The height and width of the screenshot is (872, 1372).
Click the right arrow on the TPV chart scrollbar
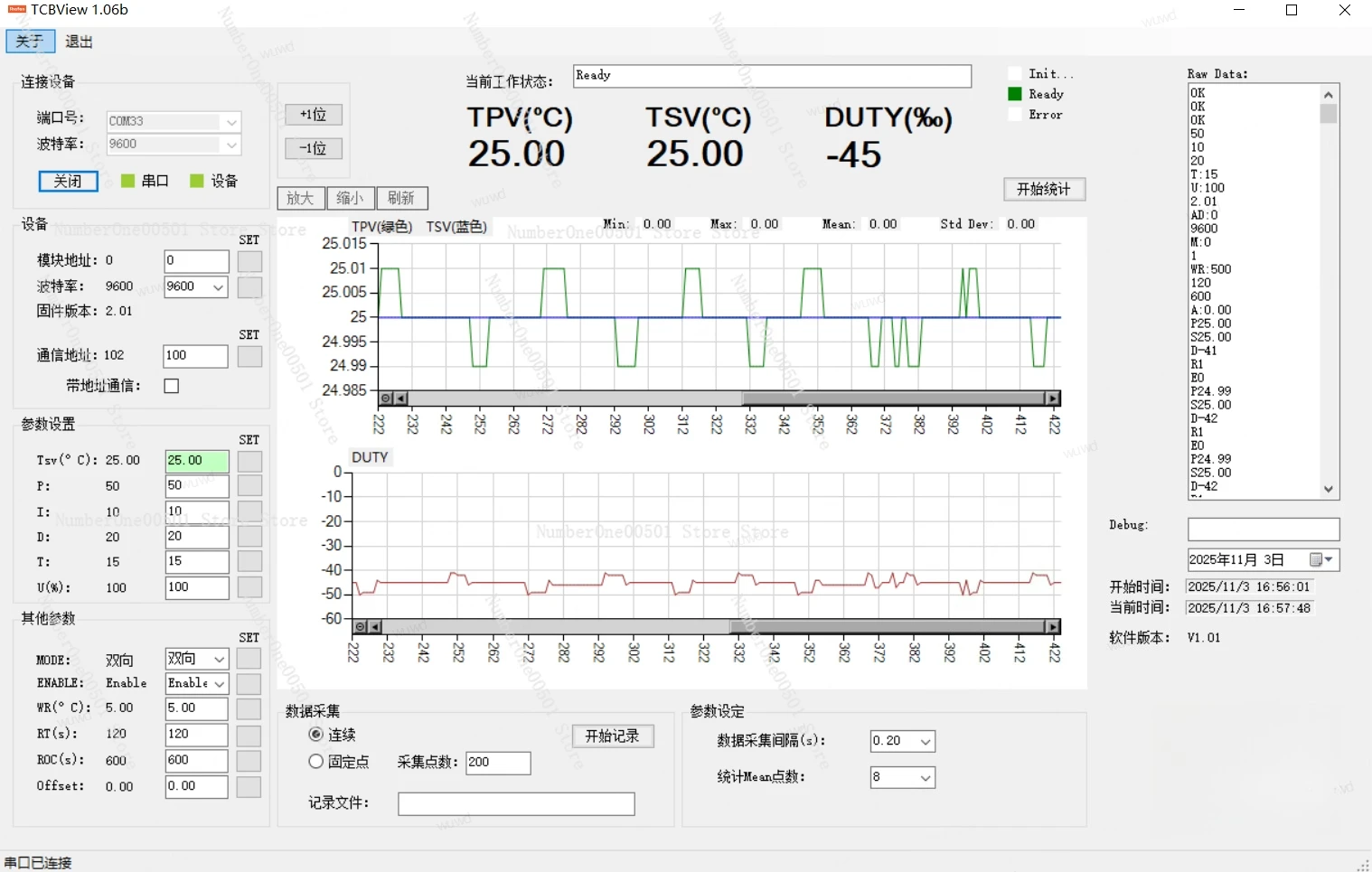point(1052,398)
